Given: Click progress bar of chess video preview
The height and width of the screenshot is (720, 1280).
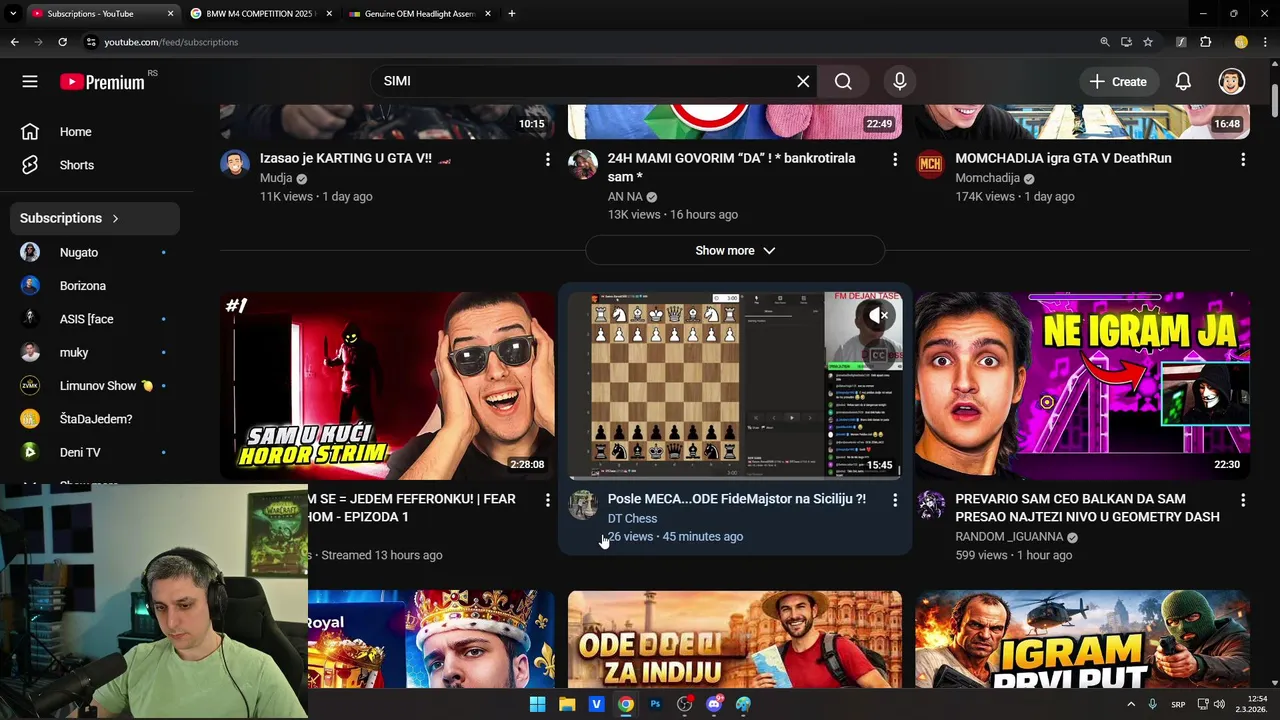Looking at the screenshot, I should pyautogui.click(x=735, y=478).
